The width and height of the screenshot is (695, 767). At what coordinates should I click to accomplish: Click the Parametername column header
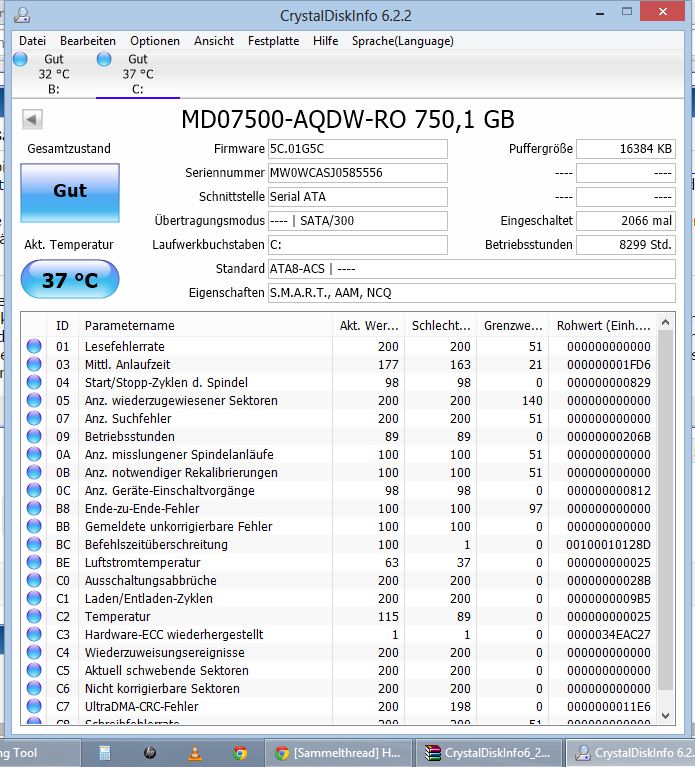(x=205, y=326)
